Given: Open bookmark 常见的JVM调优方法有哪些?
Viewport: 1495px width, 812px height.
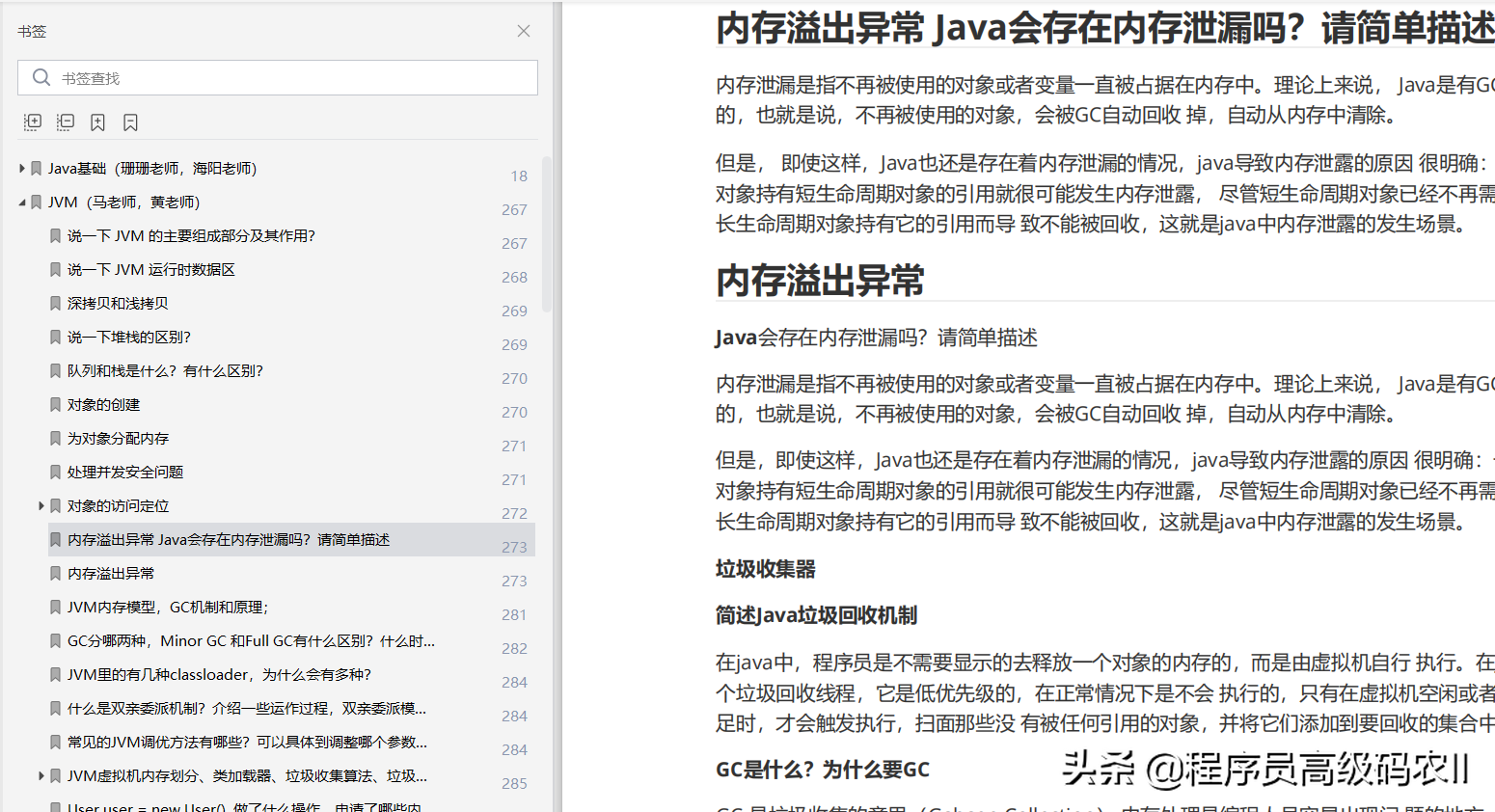Looking at the screenshot, I should click(247, 742).
